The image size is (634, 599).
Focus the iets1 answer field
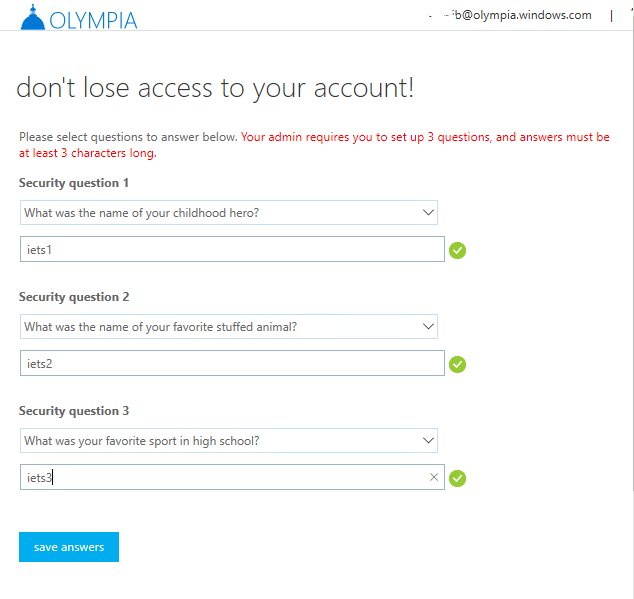(230, 250)
